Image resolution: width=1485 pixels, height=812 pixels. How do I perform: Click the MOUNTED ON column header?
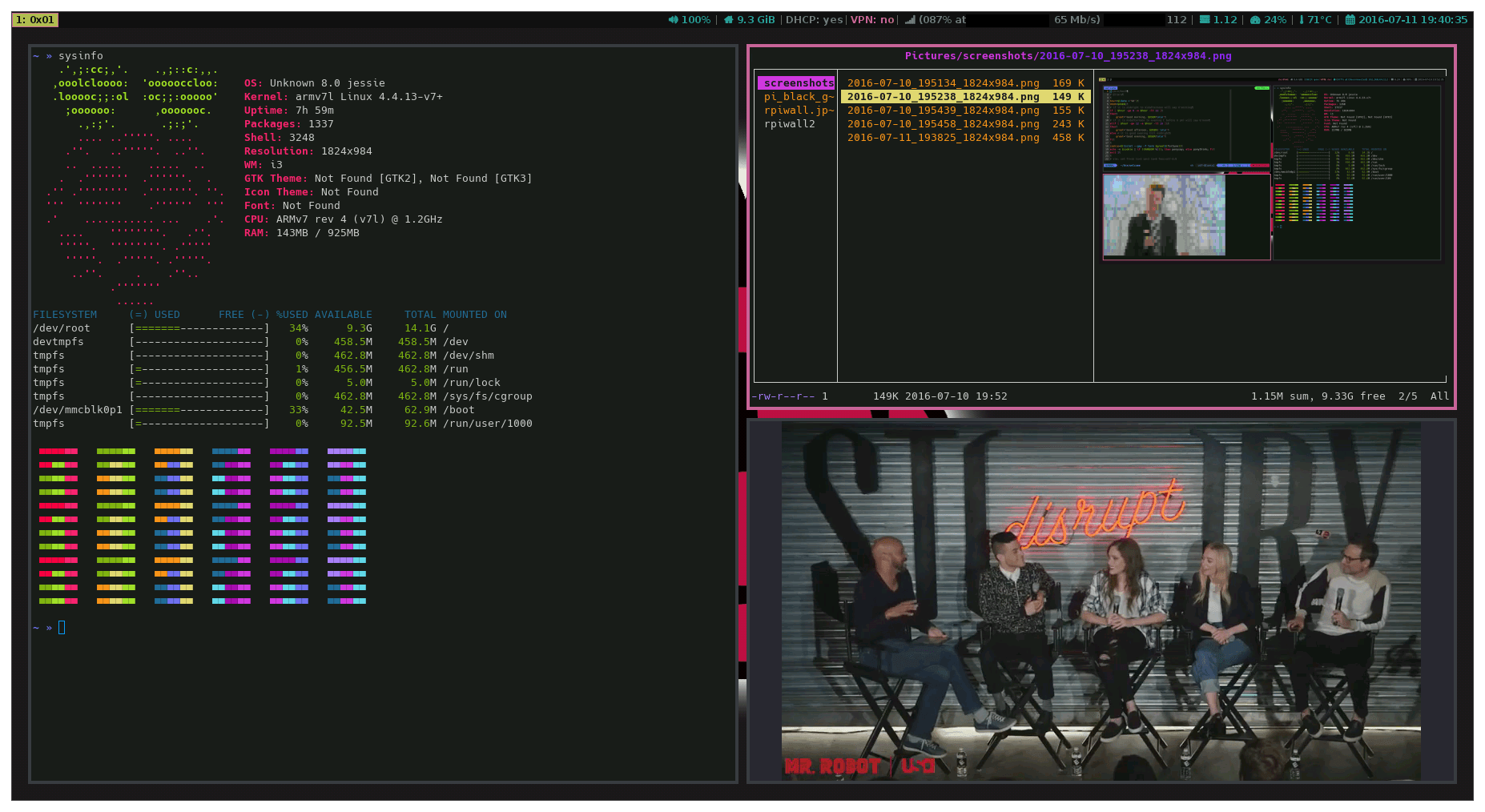(474, 315)
